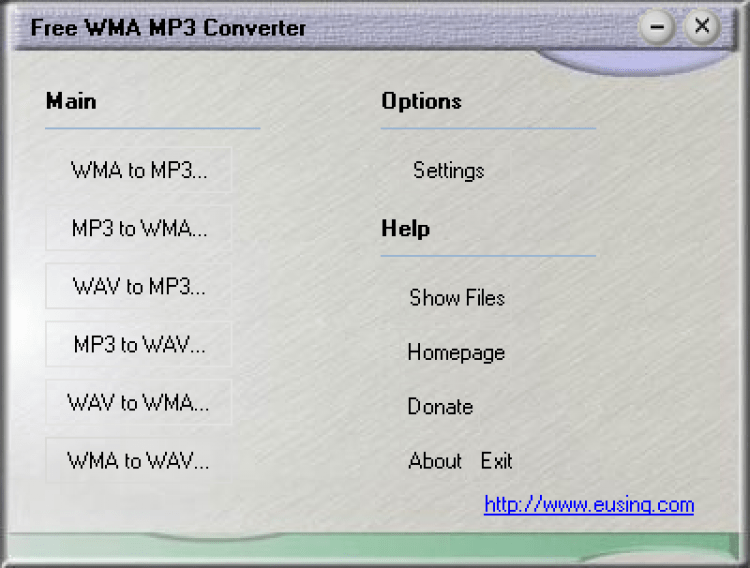This screenshot has width=750, height=568.
Task: Start MP3 to WAV conversion
Action: coord(139,345)
